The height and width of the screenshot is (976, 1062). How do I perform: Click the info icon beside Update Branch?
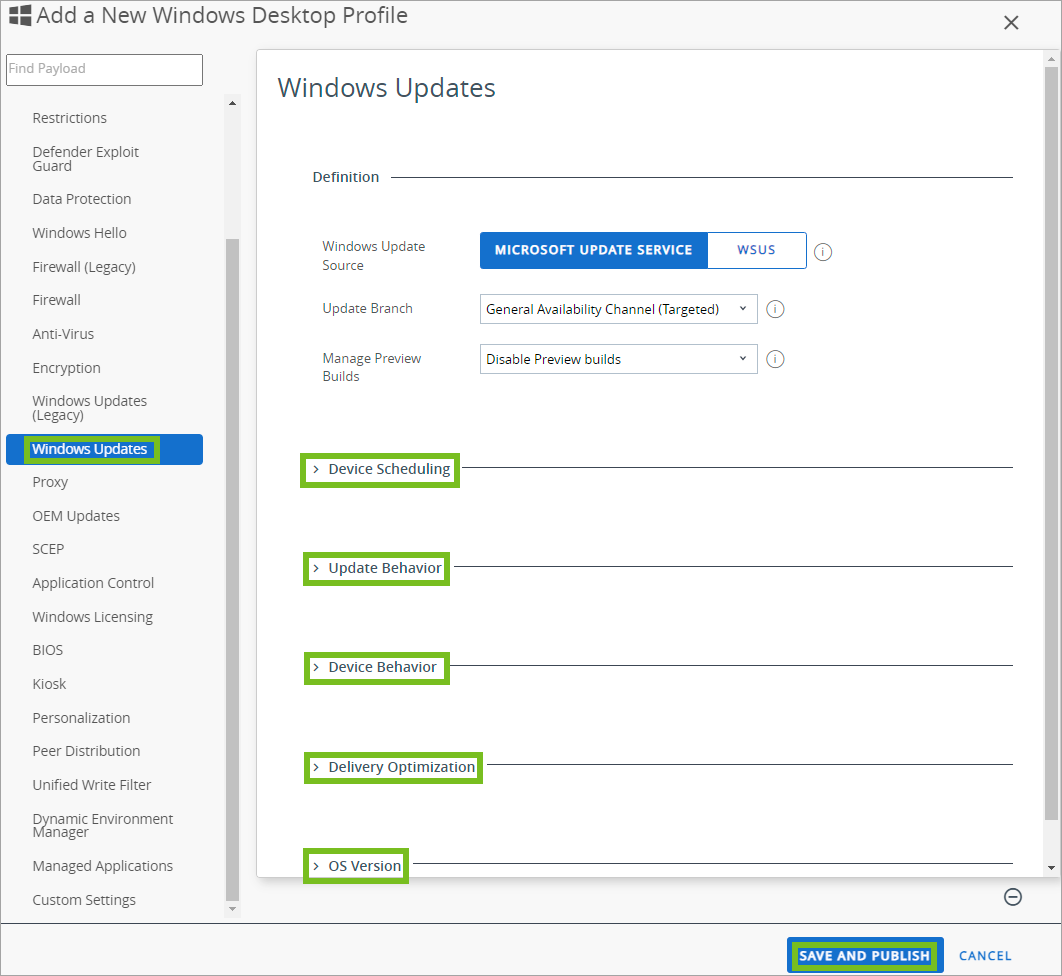(x=775, y=309)
